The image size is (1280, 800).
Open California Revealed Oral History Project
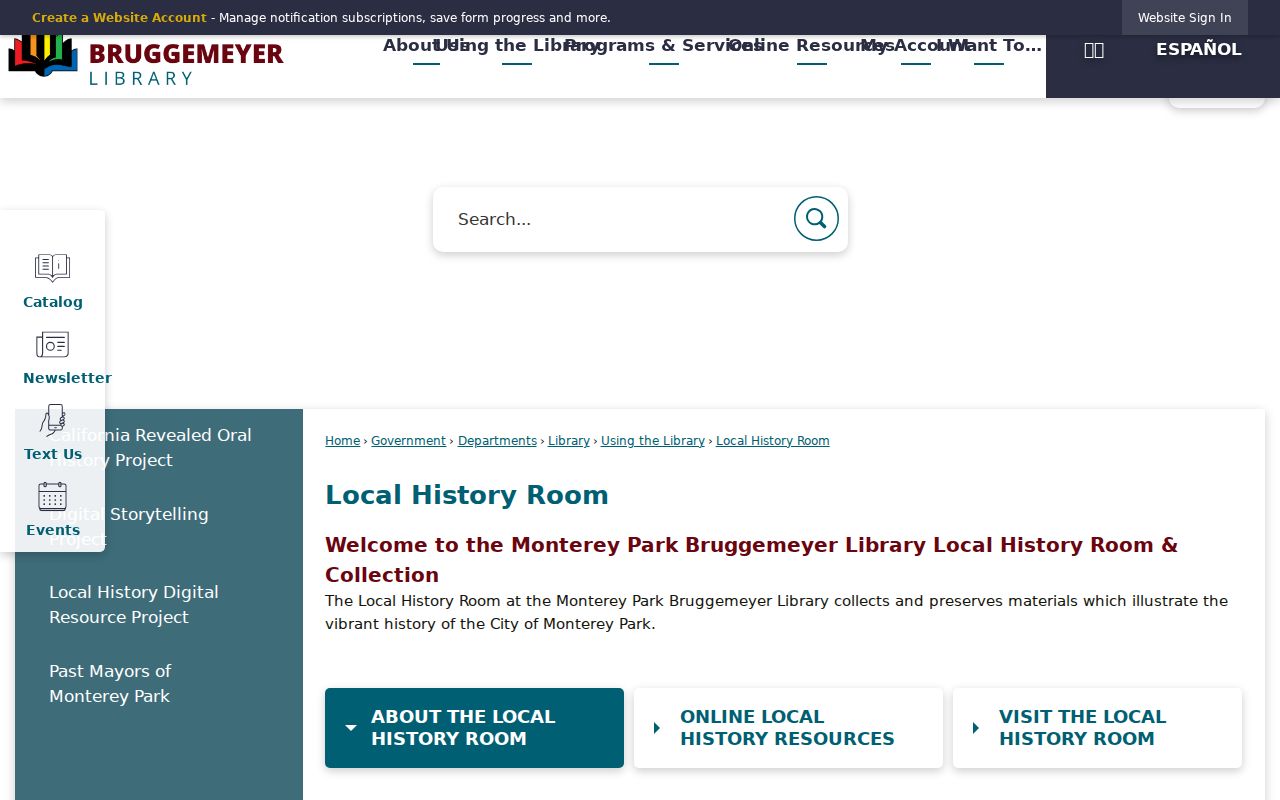point(150,448)
